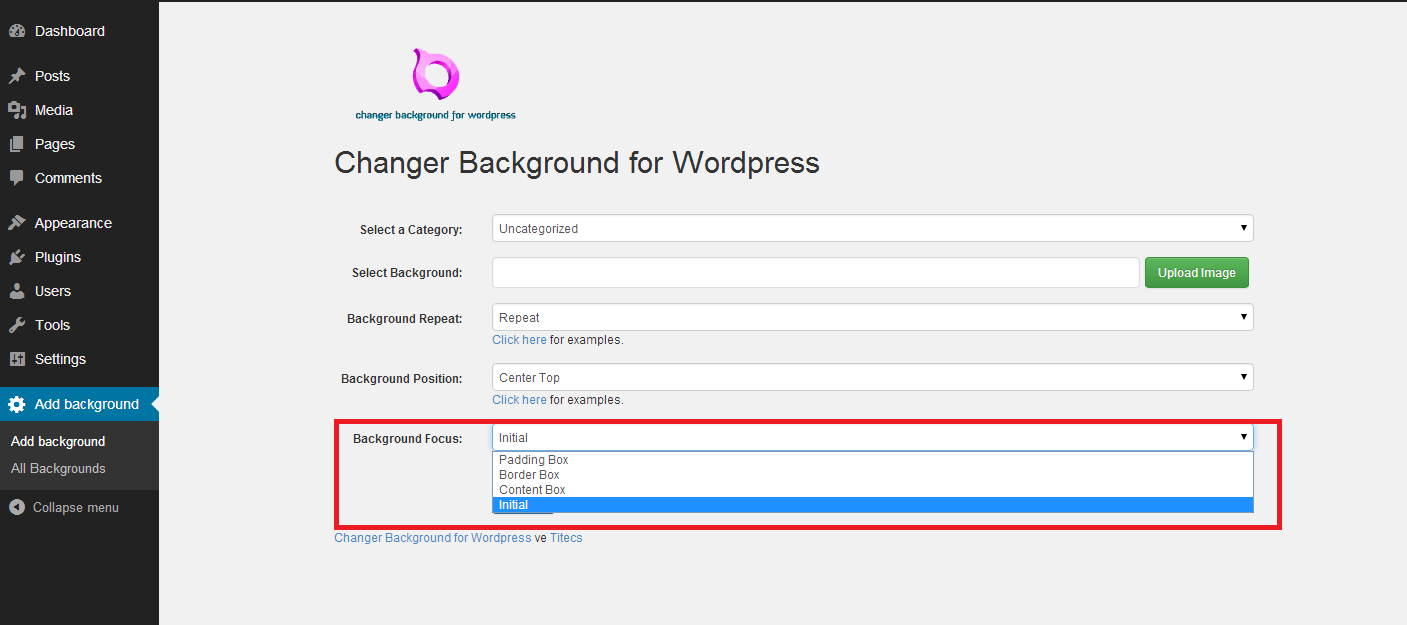Click the Settings sliders icon
This screenshot has width=1407, height=625.
tap(16, 359)
